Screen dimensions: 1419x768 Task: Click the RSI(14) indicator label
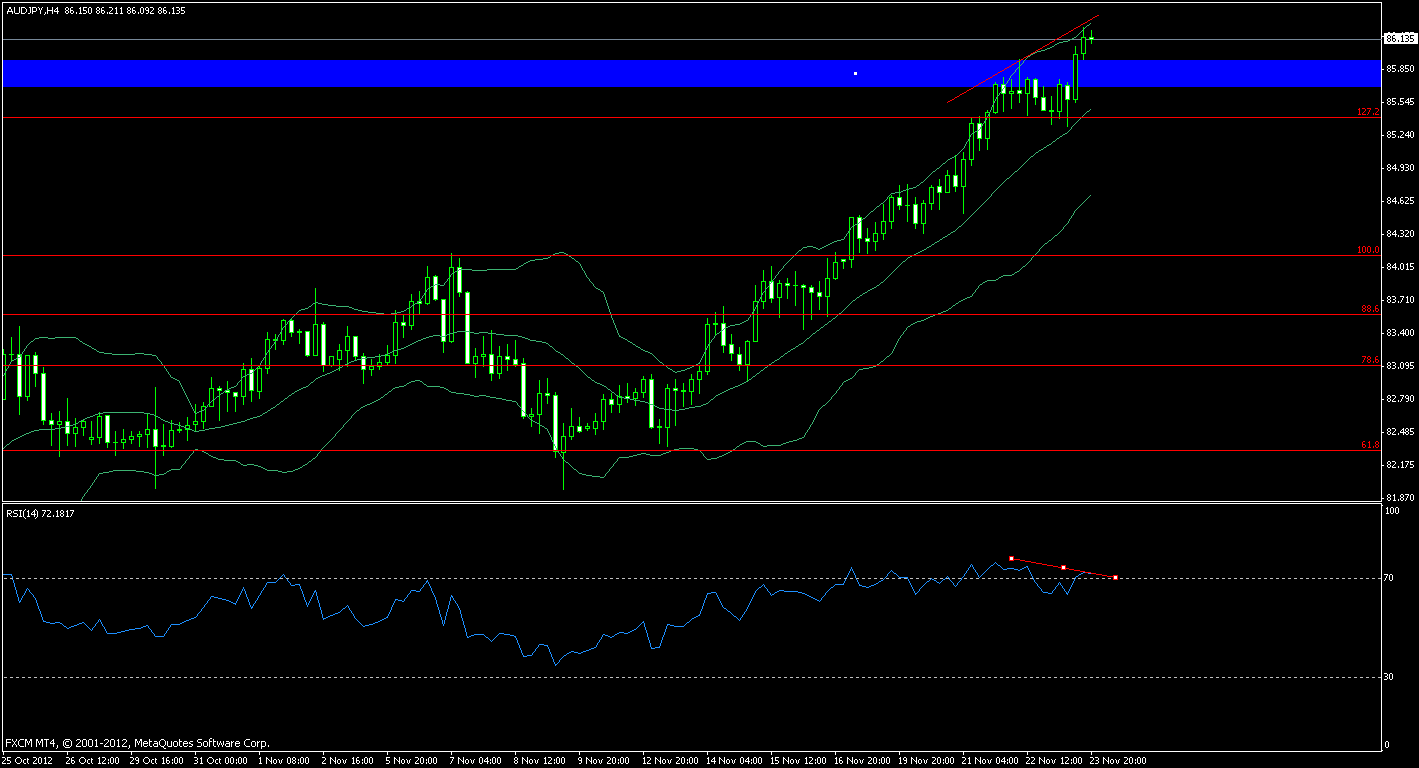click(40, 513)
